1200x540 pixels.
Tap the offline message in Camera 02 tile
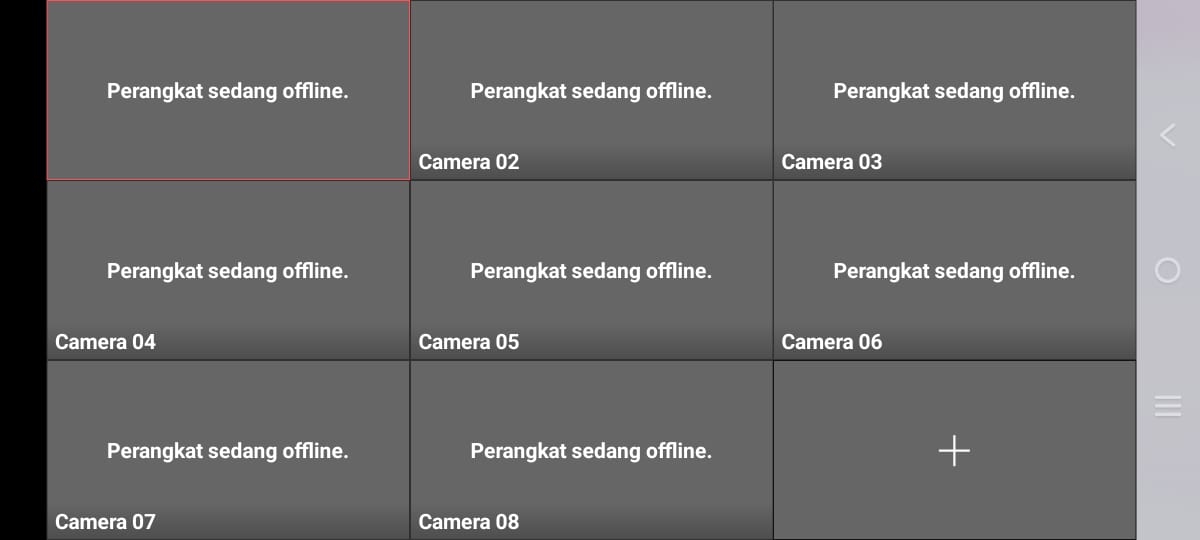click(x=591, y=91)
